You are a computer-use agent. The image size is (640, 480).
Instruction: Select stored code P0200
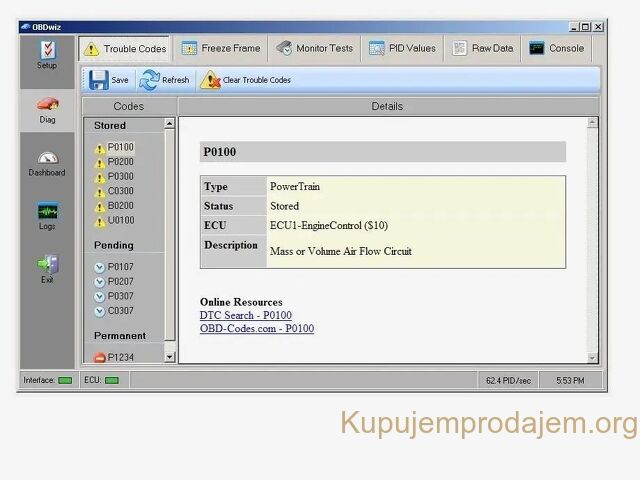click(120, 162)
